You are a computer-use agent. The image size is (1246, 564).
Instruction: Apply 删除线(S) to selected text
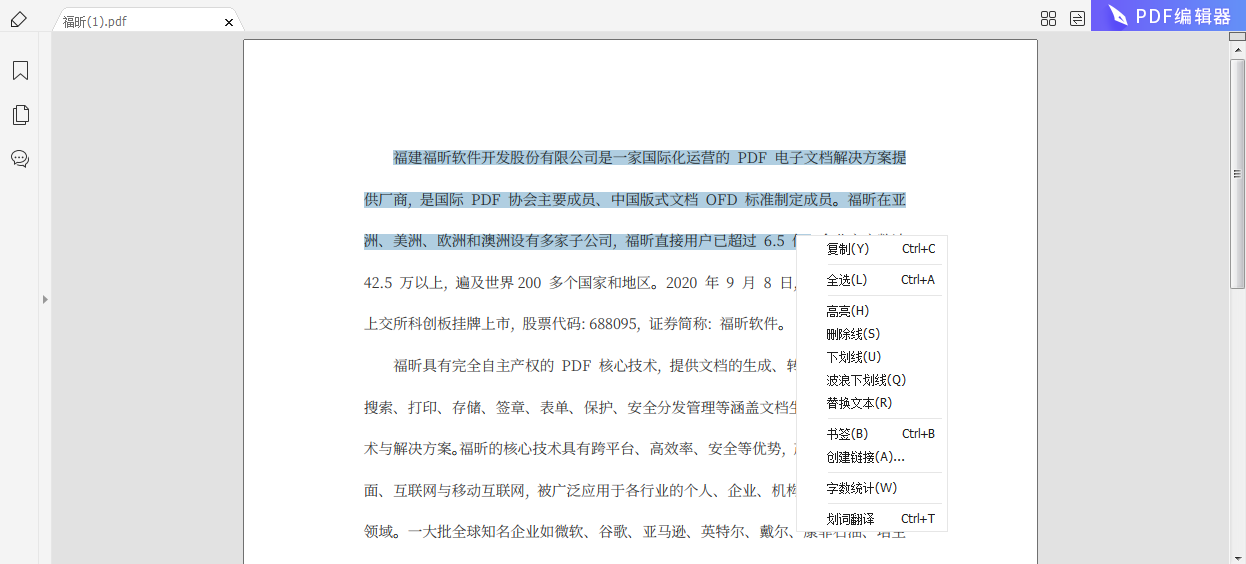[871, 334]
